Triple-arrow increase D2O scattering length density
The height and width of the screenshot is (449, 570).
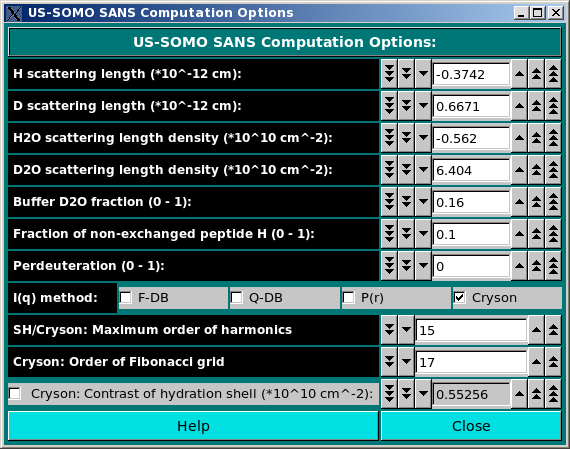(553, 170)
